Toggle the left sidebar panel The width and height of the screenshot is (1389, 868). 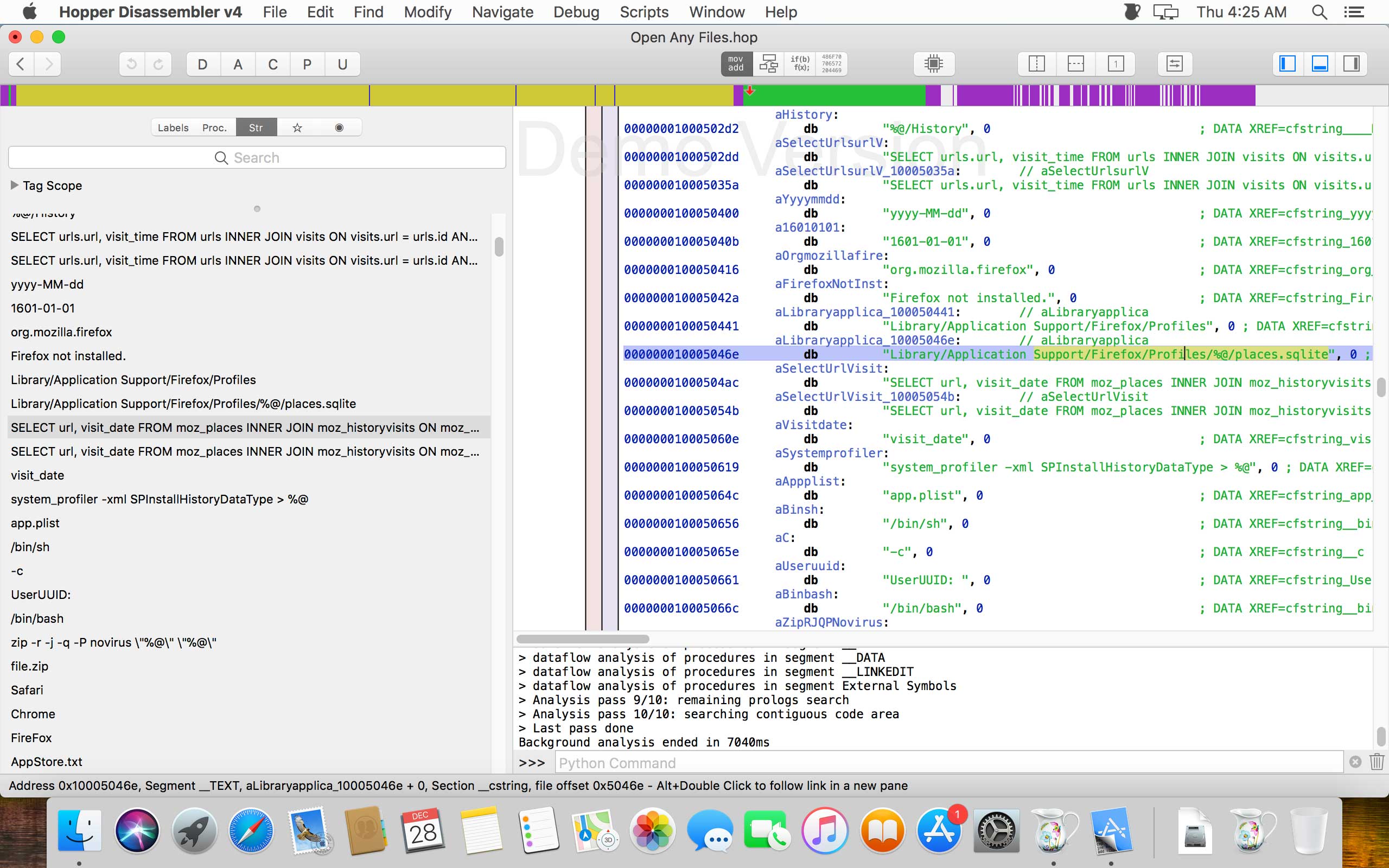(x=1288, y=63)
